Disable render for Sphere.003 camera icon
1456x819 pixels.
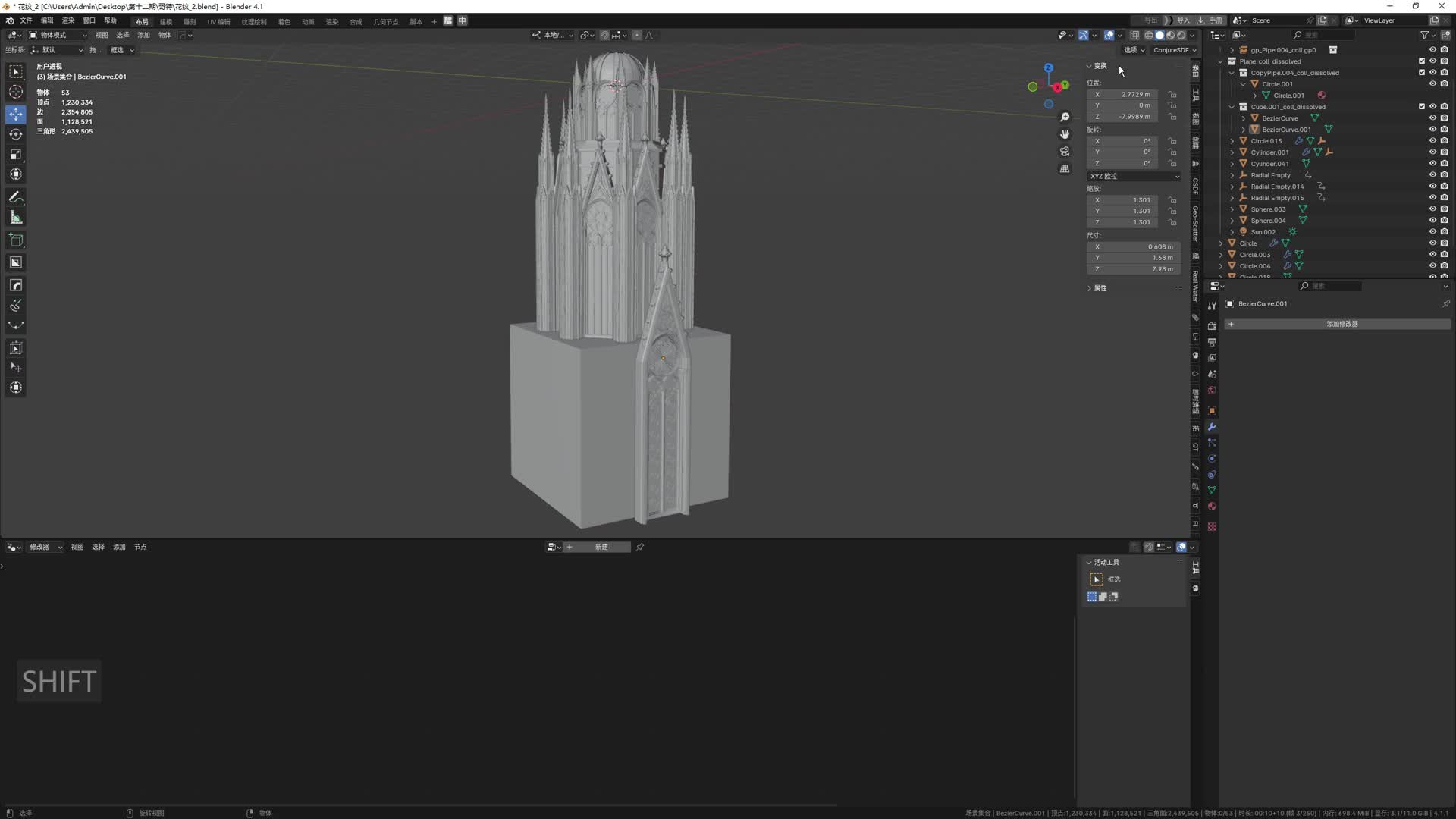coord(1444,209)
